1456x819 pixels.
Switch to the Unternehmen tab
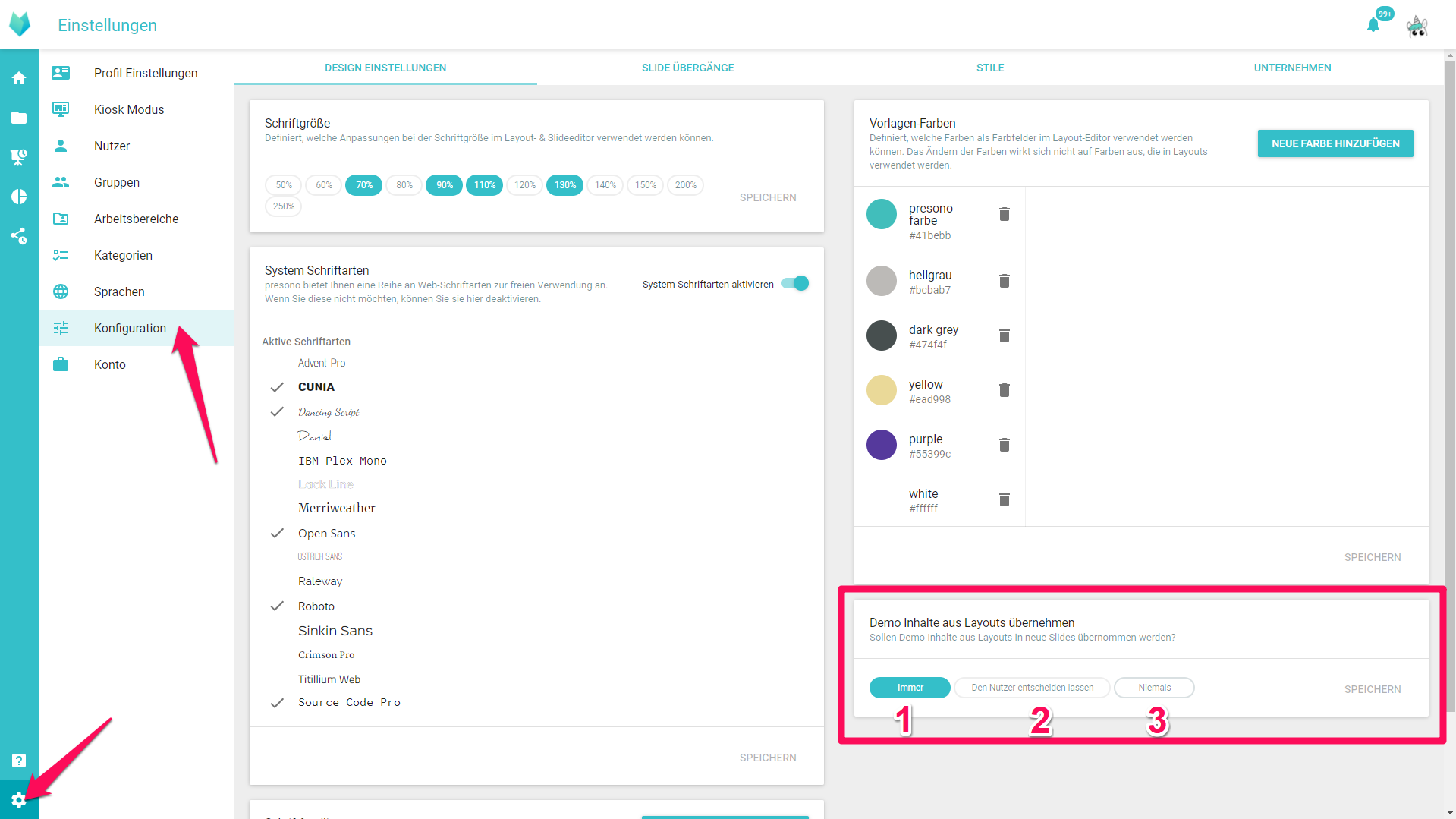pyautogui.click(x=1292, y=68)
